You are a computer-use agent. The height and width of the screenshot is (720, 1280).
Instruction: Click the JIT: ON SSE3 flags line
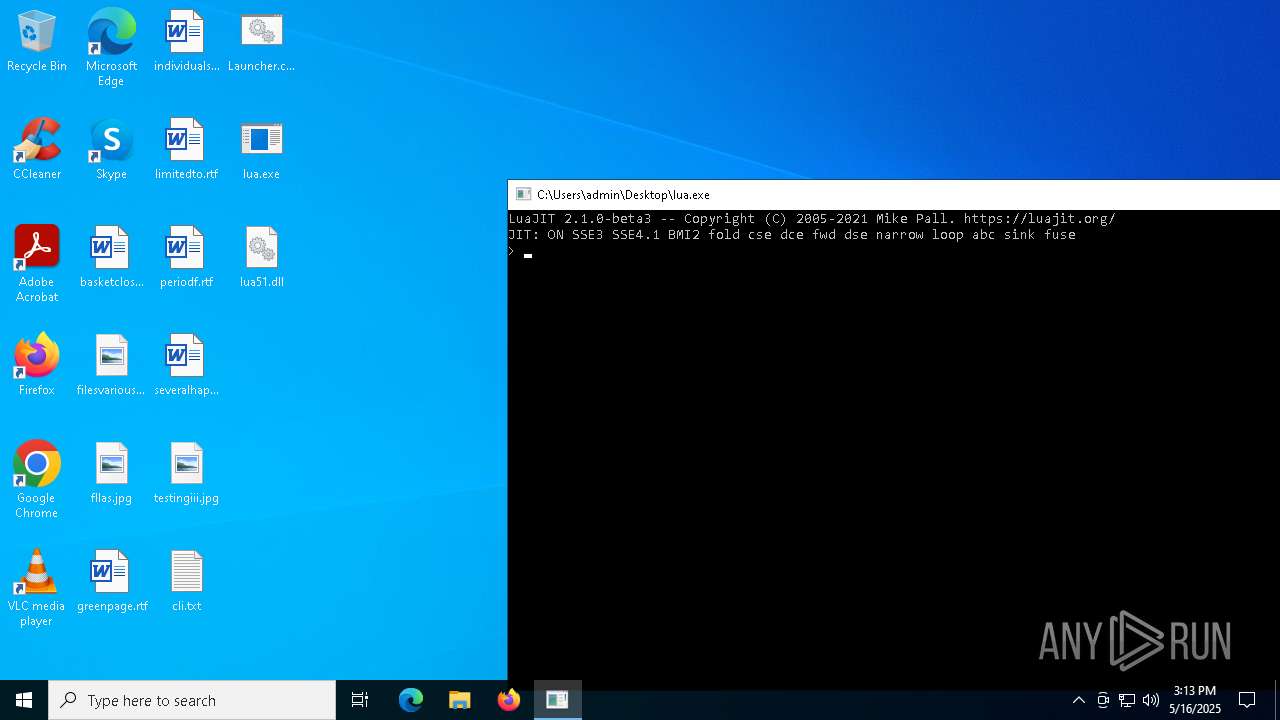click(792, 235)
